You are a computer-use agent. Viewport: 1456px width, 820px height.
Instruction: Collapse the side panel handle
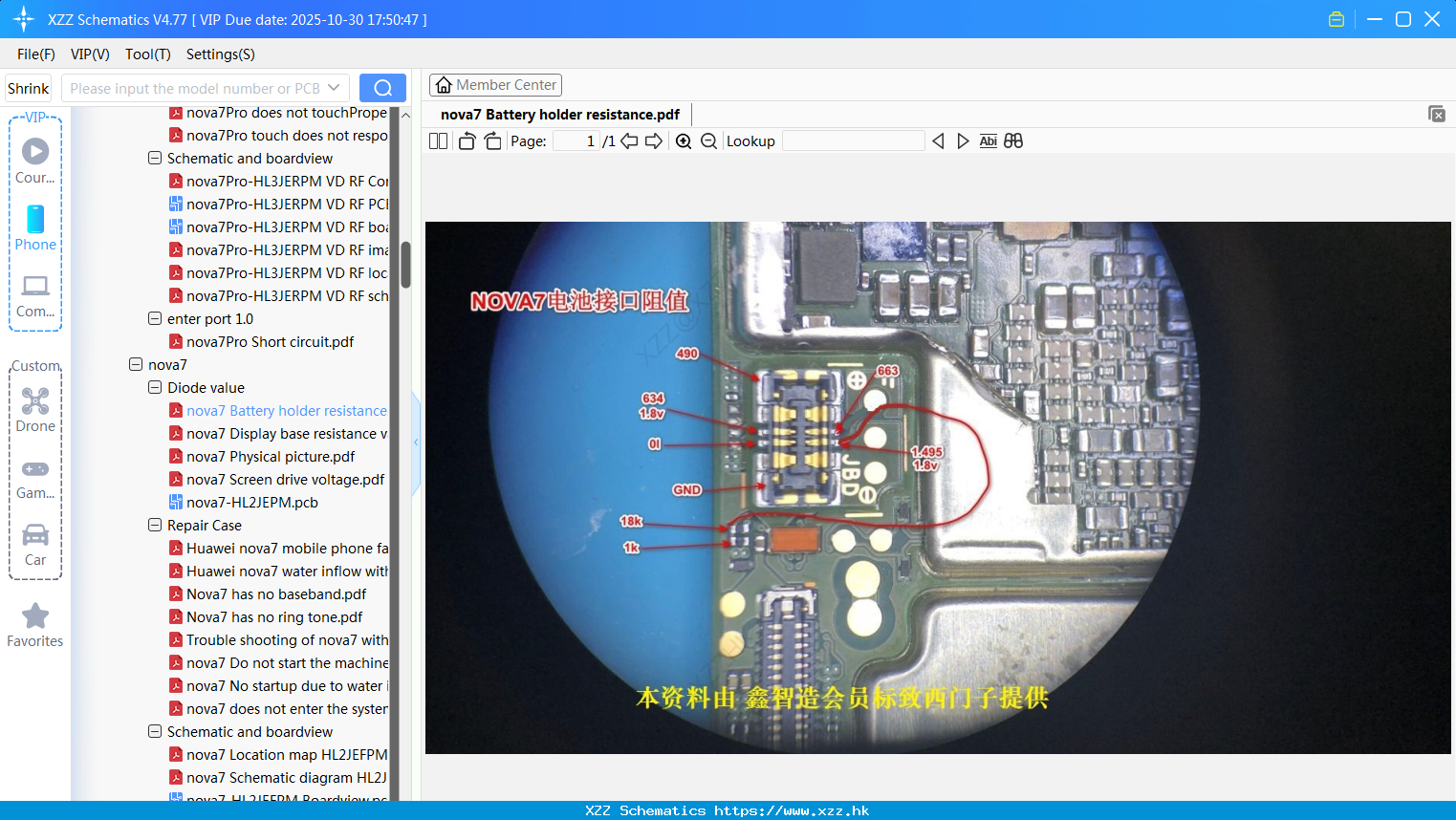(416, 442)
